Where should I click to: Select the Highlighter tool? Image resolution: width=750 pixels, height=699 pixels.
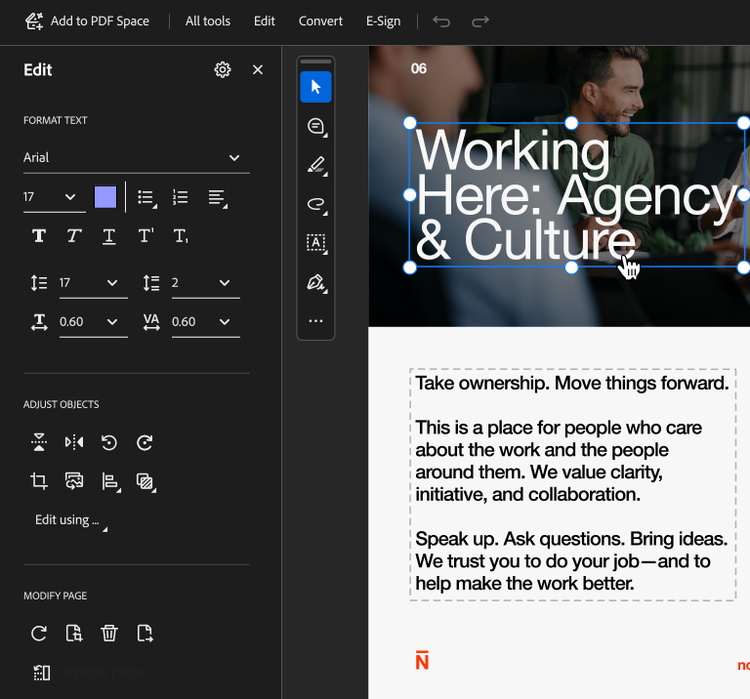(x=316, y=166)
